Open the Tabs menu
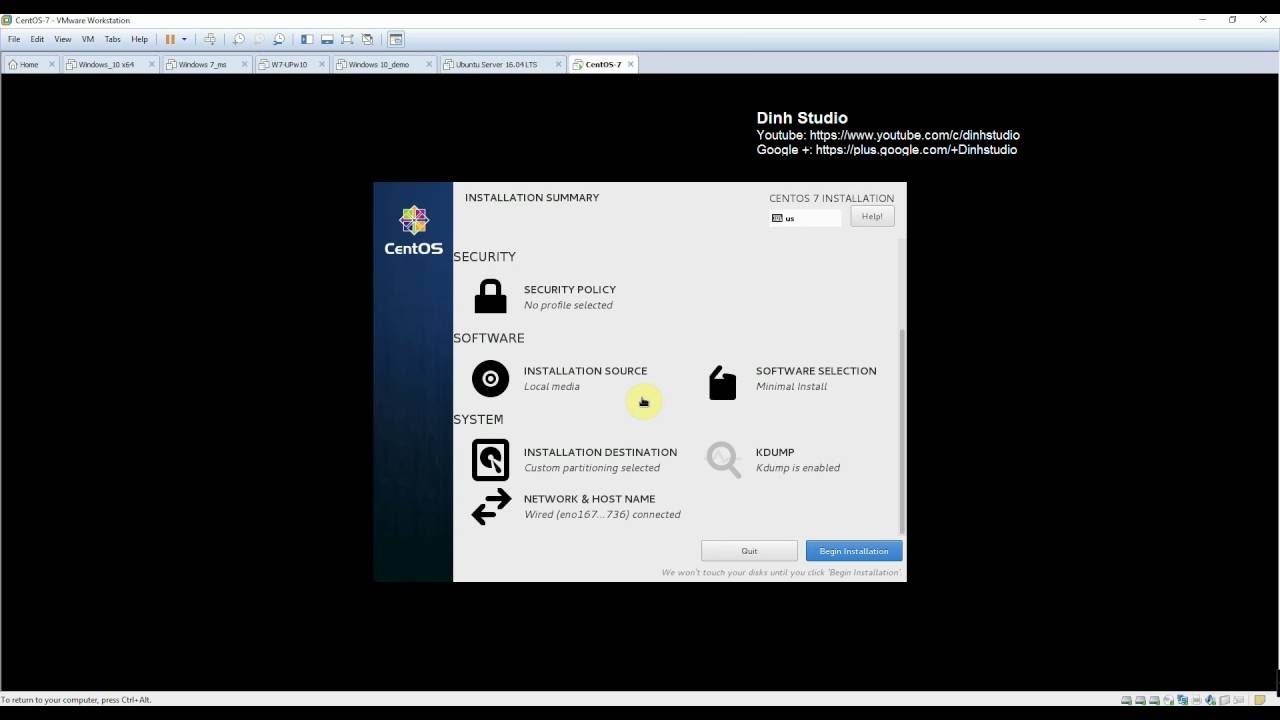Viewport: 1280px width, 720px height. click(113, 39)
